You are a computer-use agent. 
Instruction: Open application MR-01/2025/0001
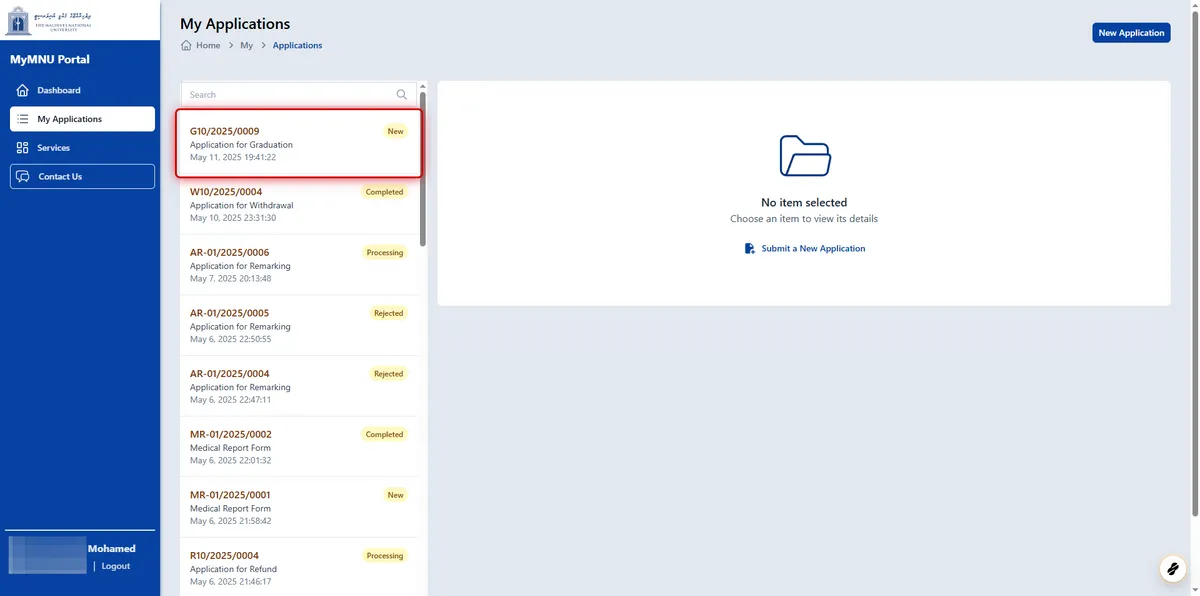coord(299,508)
